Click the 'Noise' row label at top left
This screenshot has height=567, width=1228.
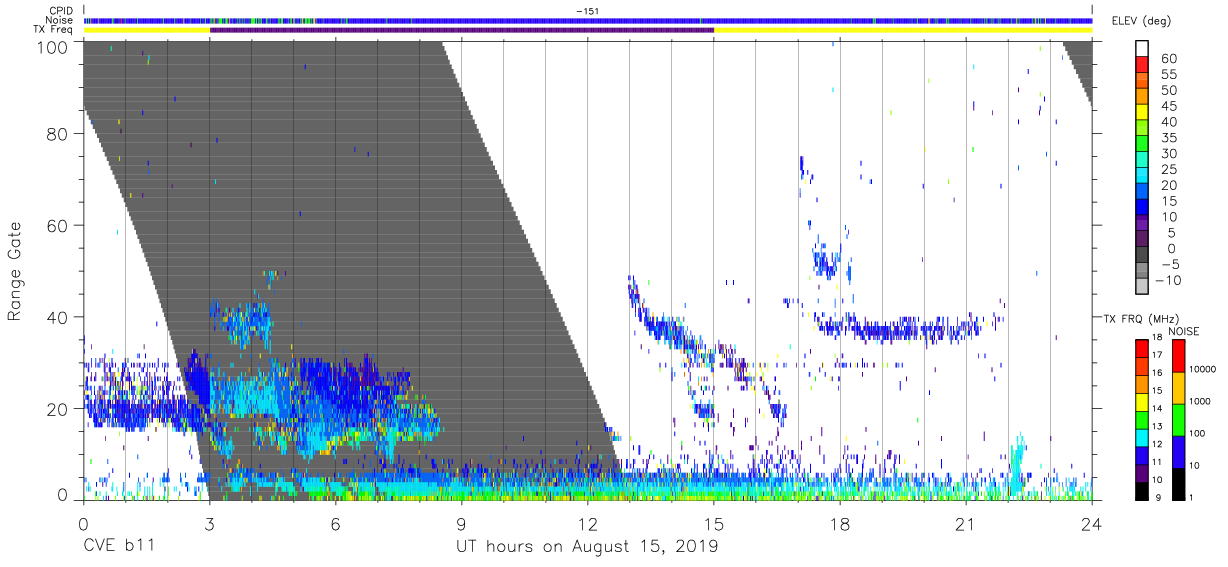pyautogui.click(x=58, y=20)
